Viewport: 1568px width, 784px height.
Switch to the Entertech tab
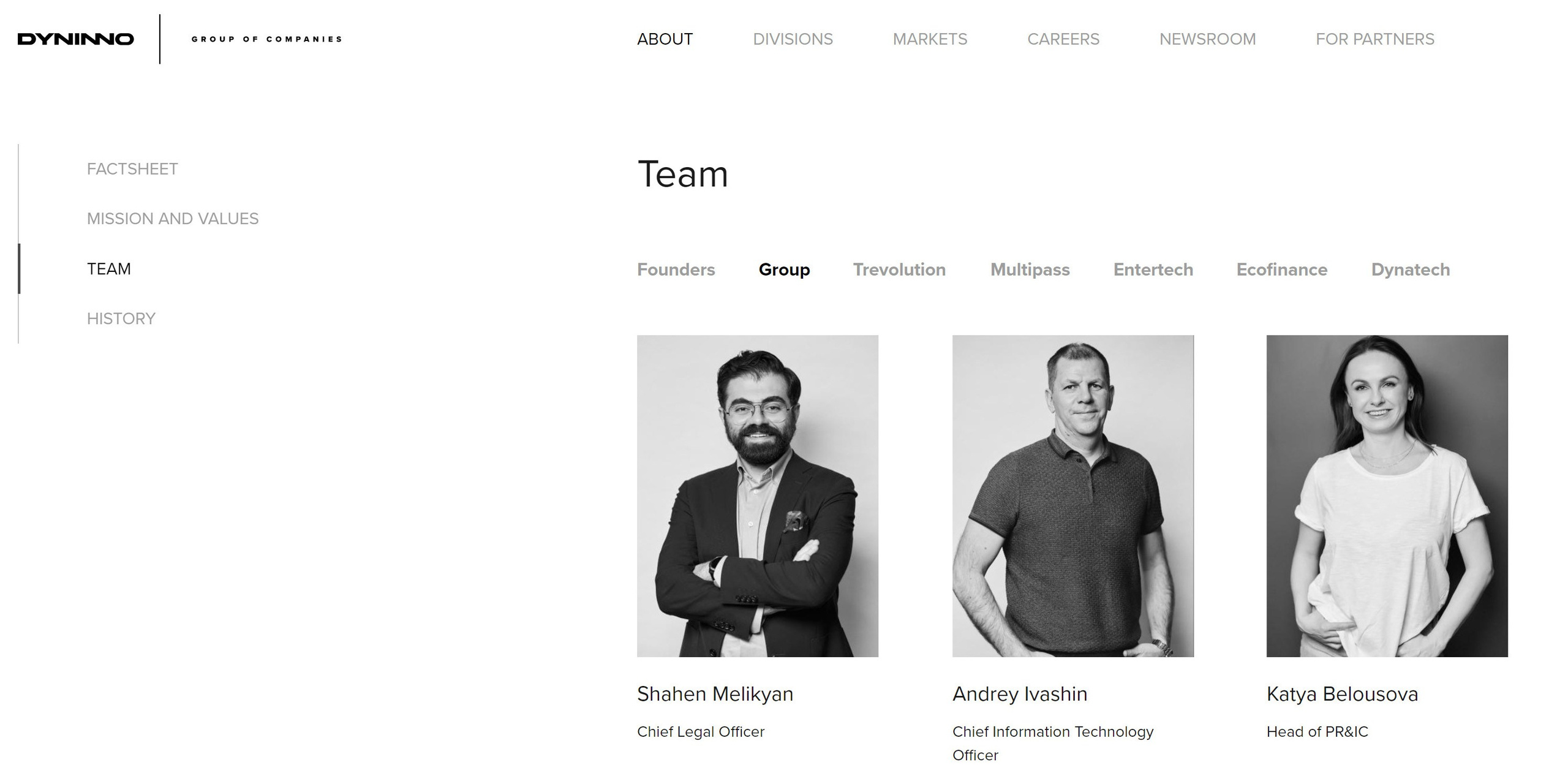pyautogui.click(x=1153, y=269)
